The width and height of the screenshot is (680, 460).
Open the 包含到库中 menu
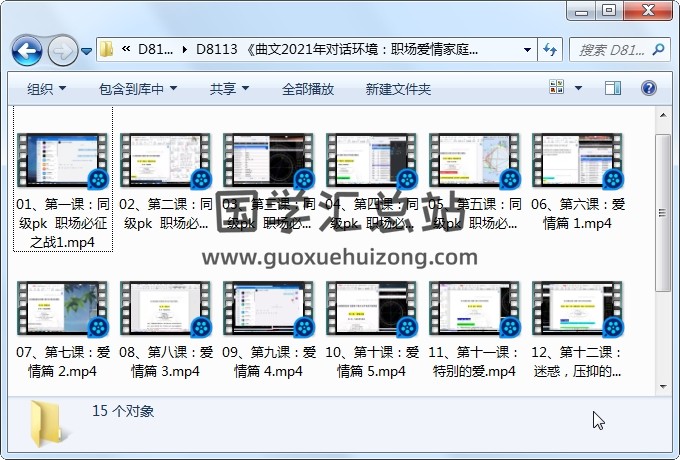(x=138, y=89)
